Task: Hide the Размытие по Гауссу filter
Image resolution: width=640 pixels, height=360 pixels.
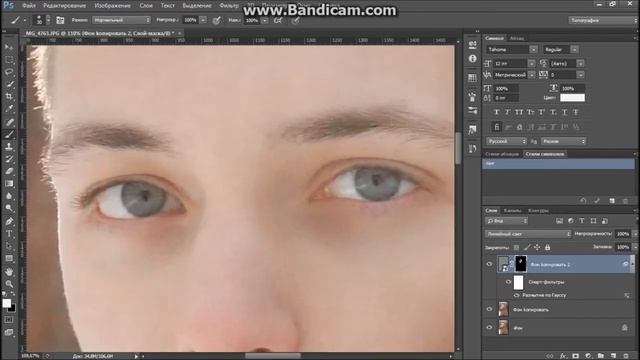Action: (516, 295)
